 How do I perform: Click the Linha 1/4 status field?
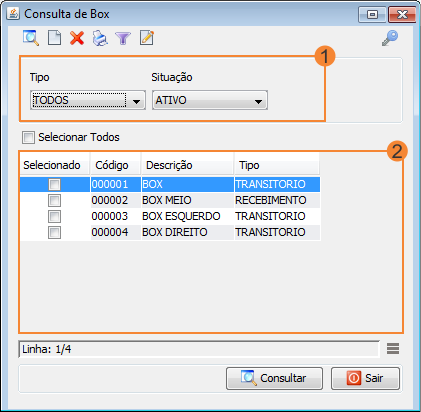(x=199, y=349)
